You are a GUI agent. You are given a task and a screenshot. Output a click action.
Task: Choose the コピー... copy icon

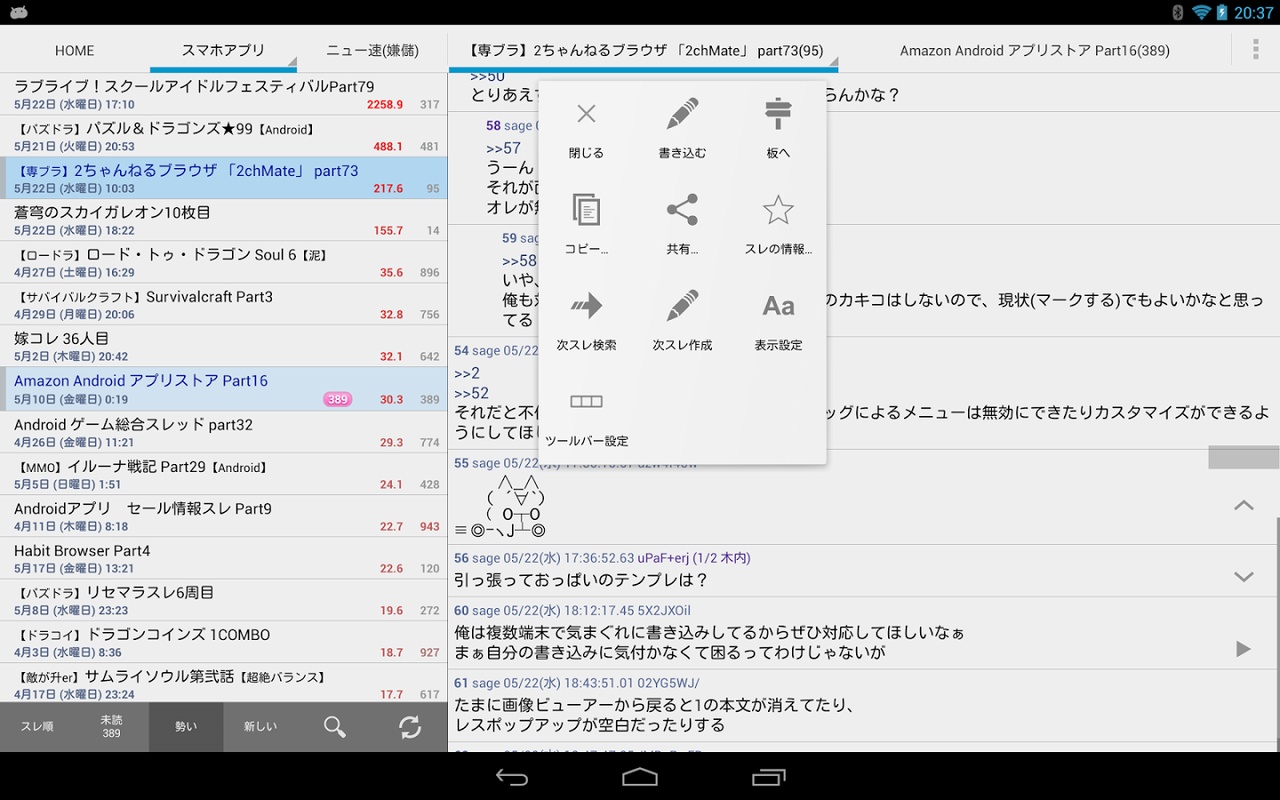[586, 209]
